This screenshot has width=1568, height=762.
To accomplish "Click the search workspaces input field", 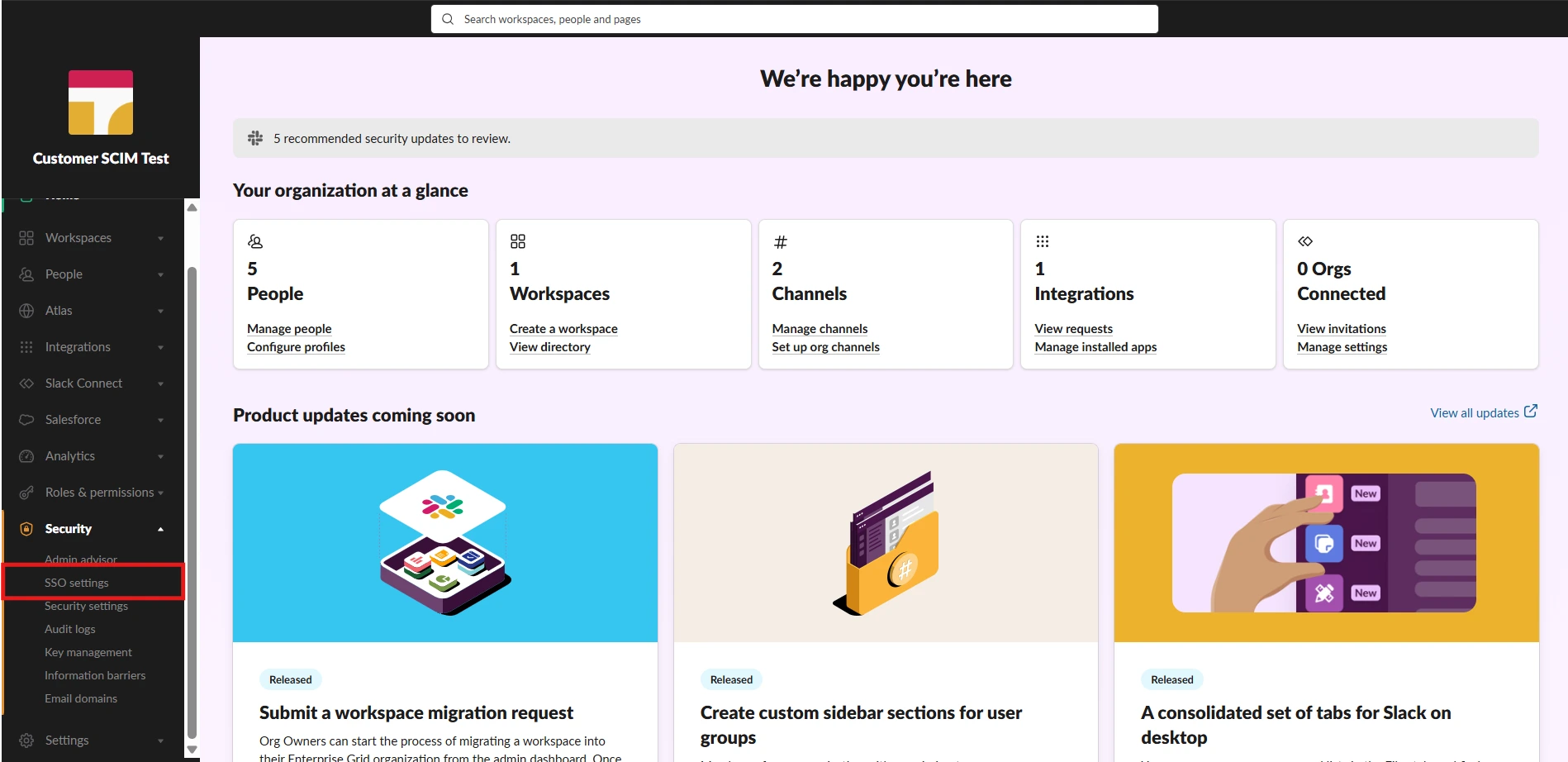I will 795,19.
